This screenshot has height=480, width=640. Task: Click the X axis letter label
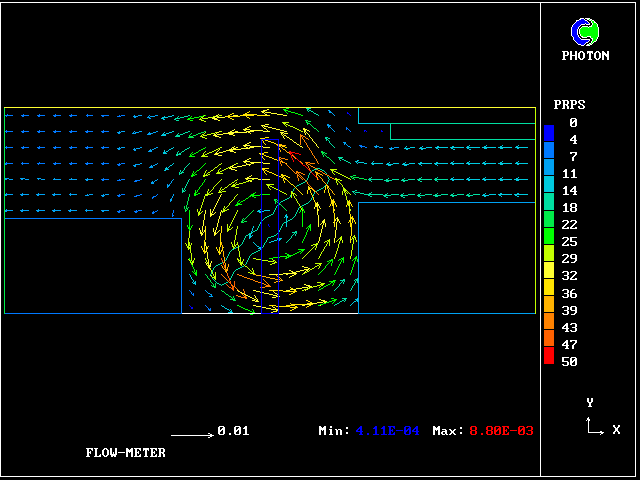coord(616,429)
